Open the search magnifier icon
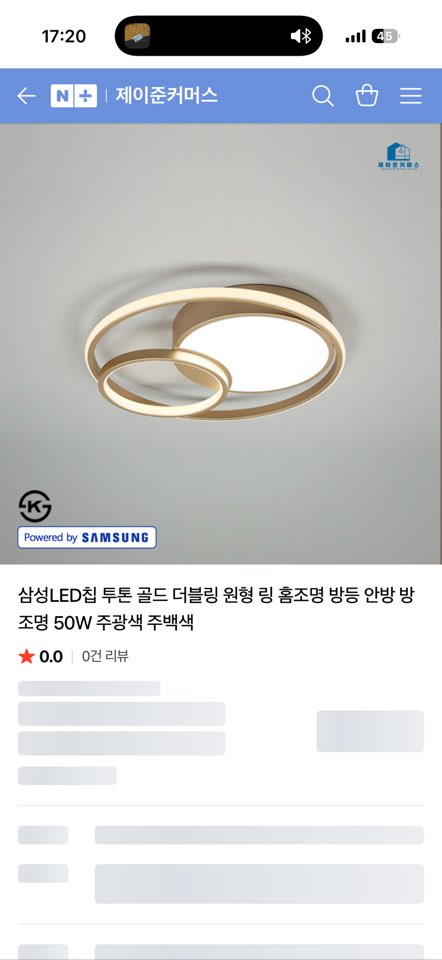 click(x=323, y=96)
